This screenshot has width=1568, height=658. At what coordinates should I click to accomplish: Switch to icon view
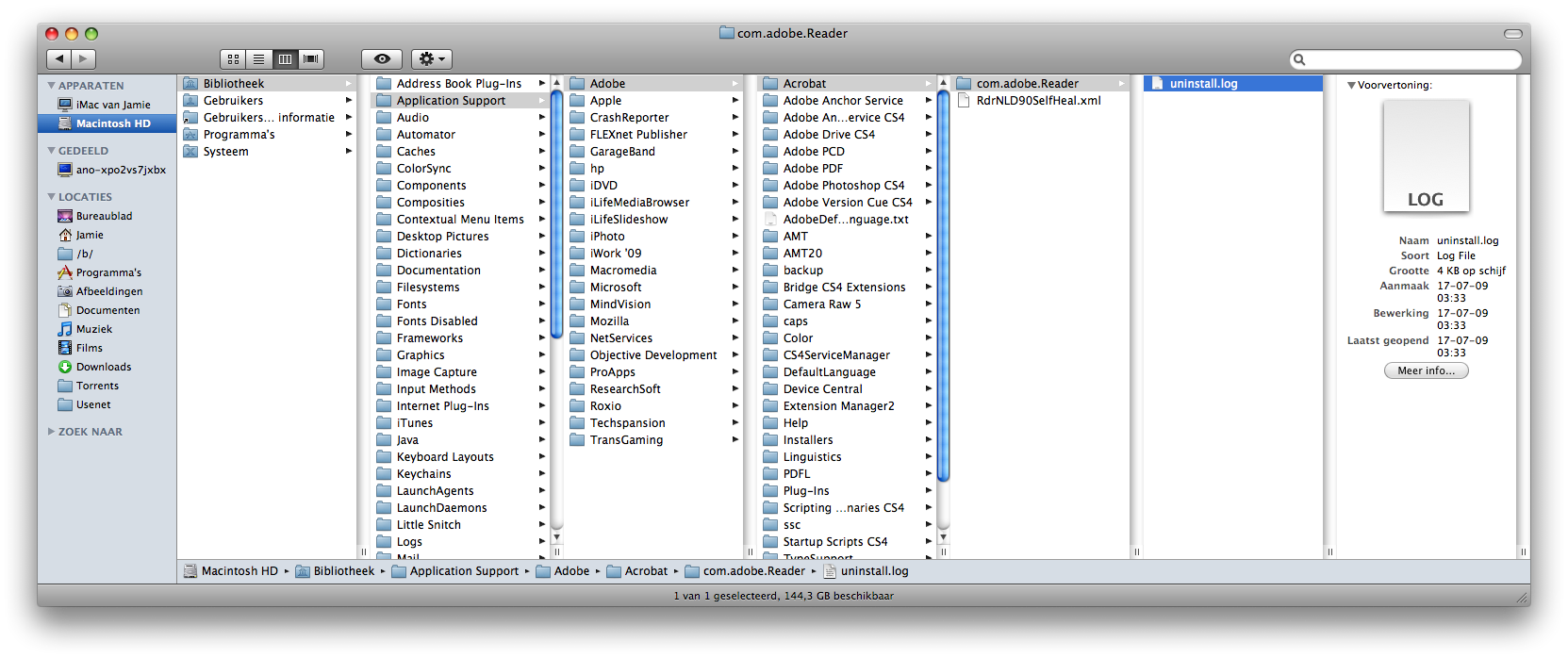pos(233,58)
